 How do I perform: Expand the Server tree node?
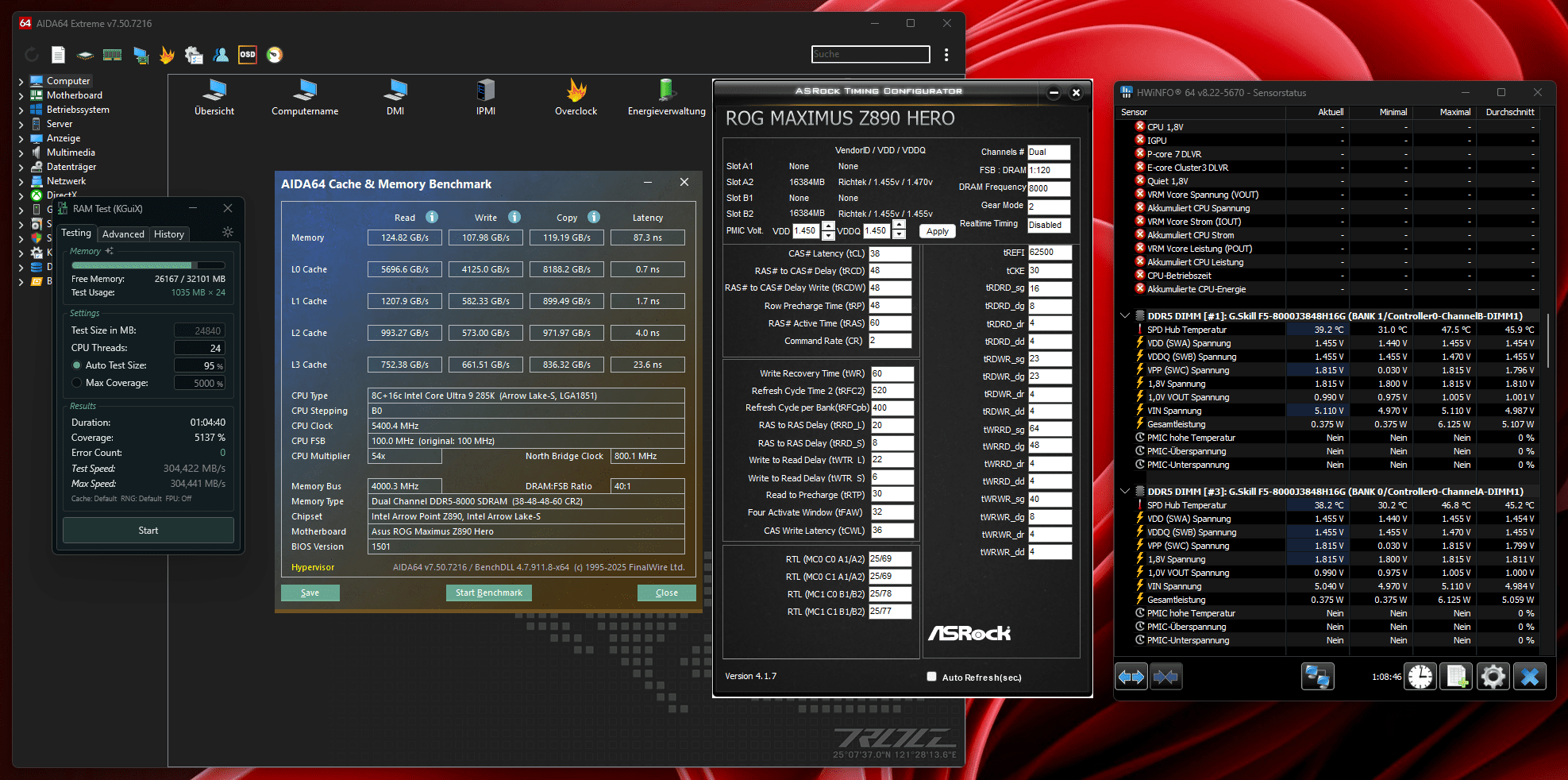pos(21,124)
